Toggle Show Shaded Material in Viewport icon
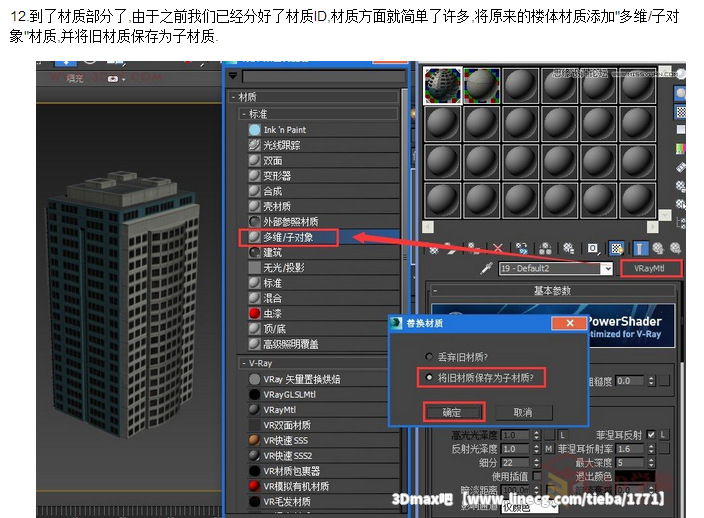 tap(618, 247)
